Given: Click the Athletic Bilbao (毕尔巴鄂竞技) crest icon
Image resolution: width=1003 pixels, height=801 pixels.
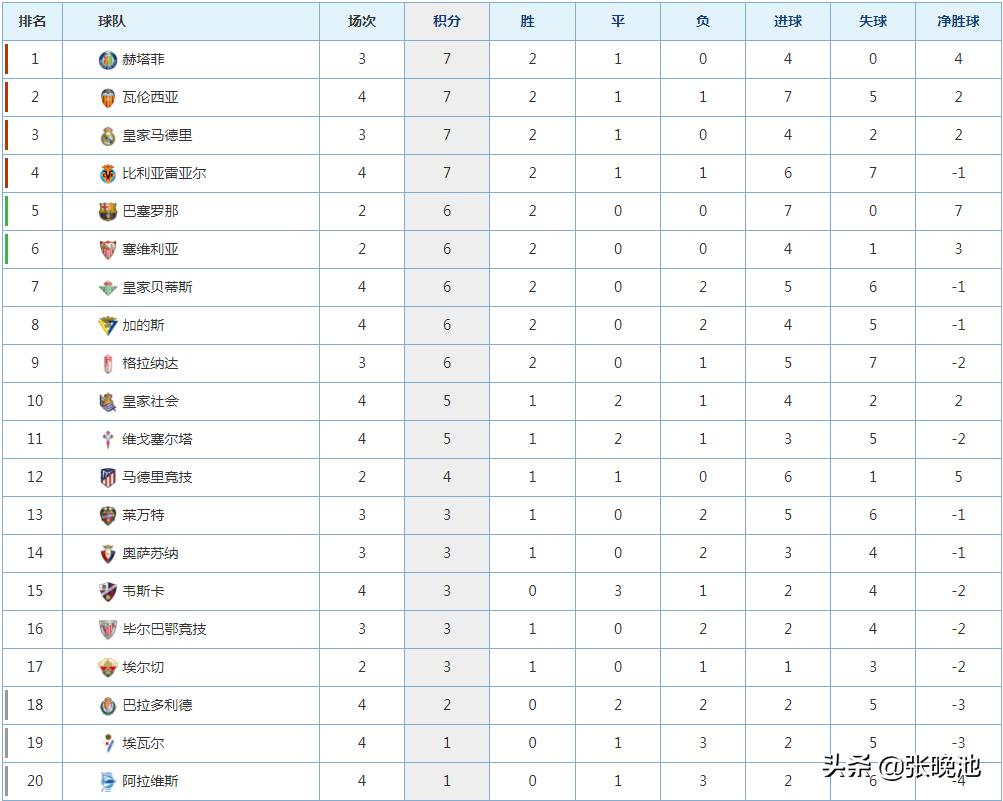Looking at the screenshot, I should click(108, 630).
